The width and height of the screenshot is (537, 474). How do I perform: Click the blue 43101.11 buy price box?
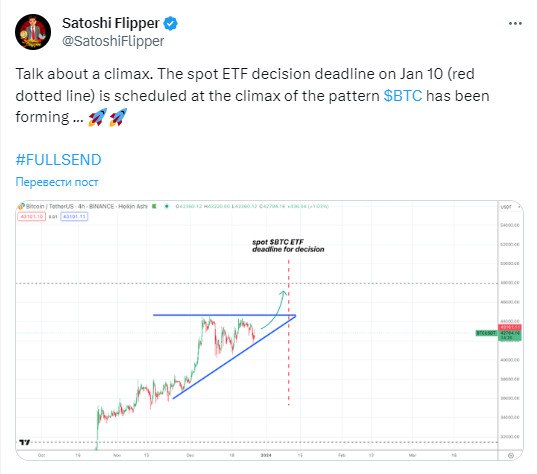click(x=74, y=216)
